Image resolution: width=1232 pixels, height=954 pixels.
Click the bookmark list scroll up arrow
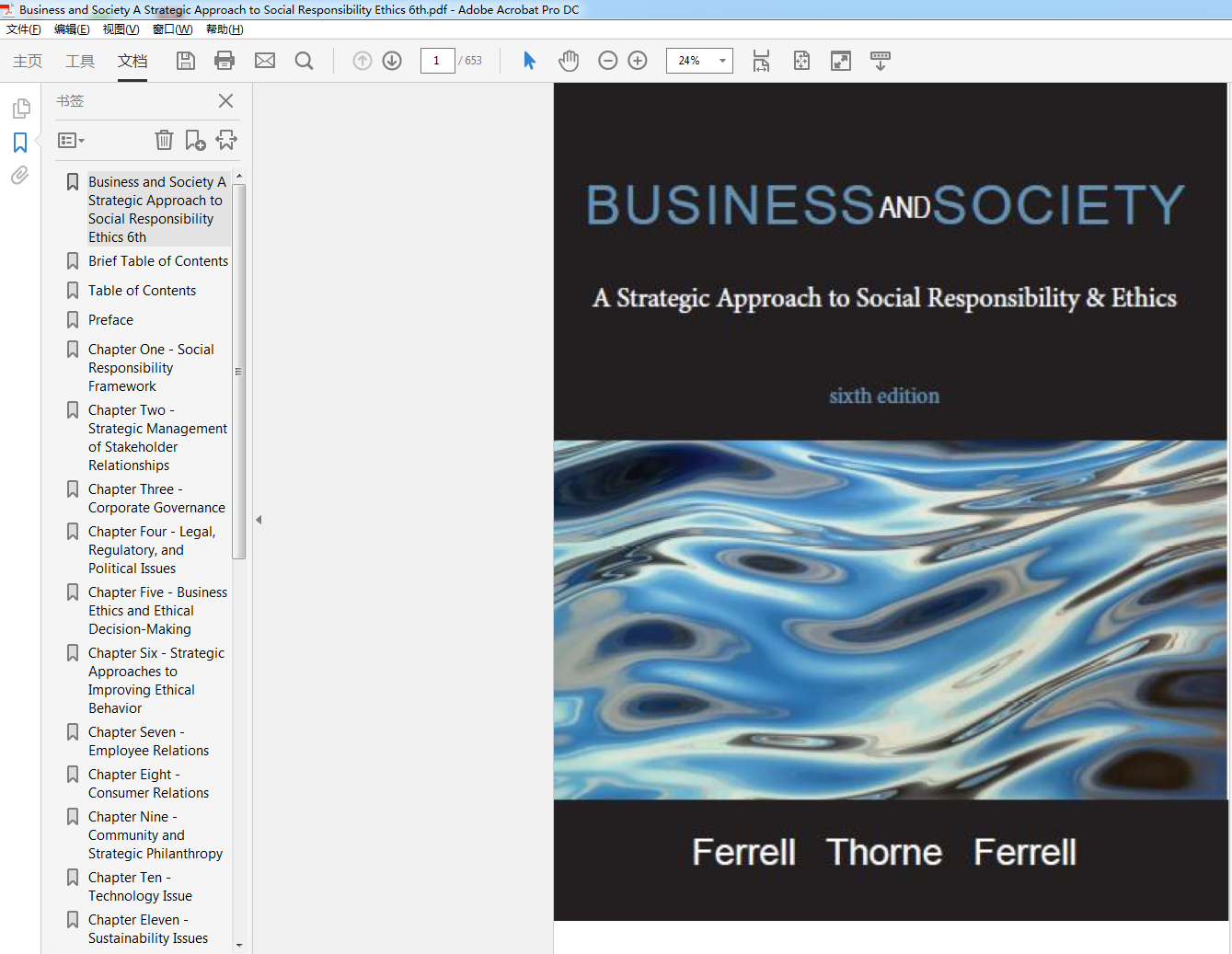point(239,176)
